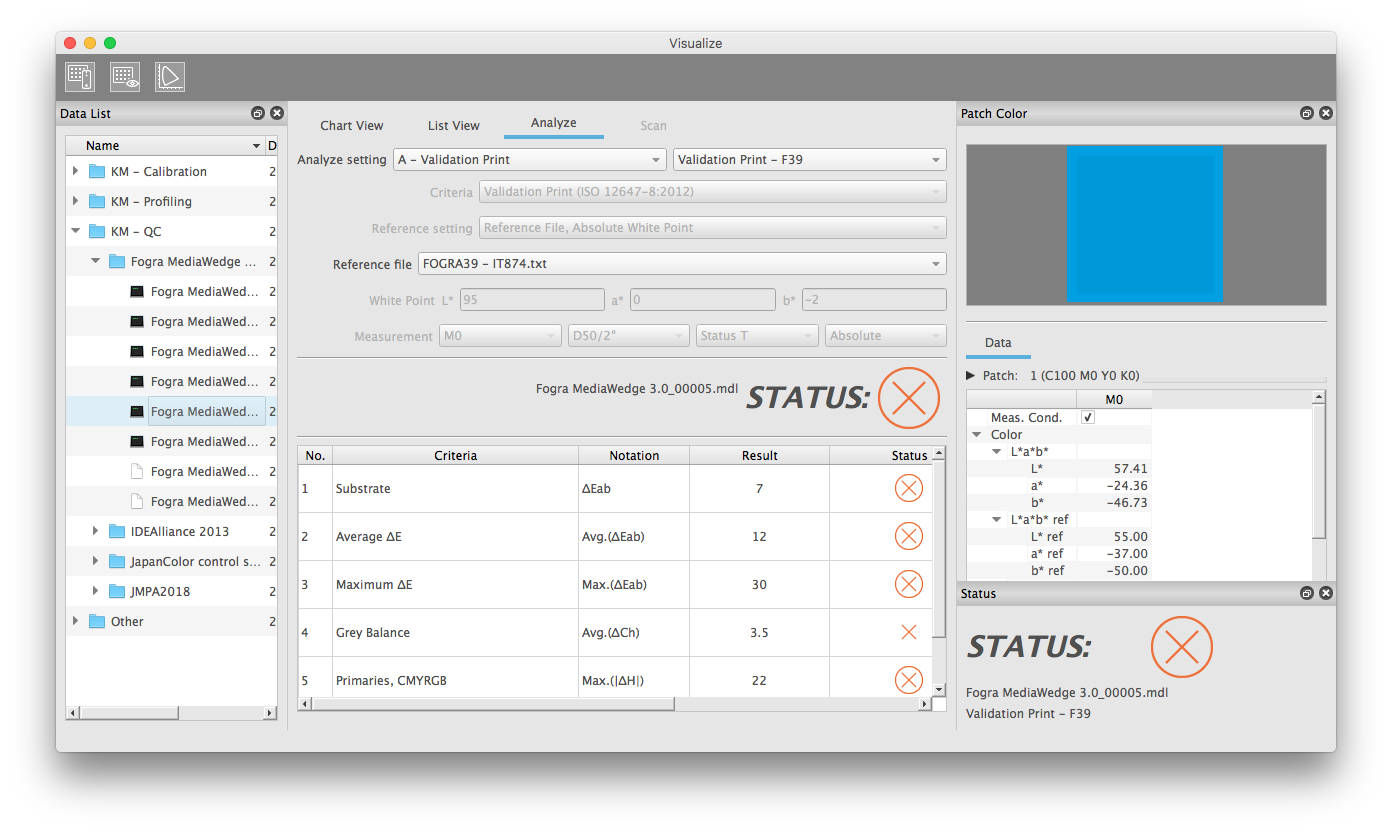Screen dimensions: 1392x832
Task: Undock the Patch Color panel
Action: pos(1306,114)
